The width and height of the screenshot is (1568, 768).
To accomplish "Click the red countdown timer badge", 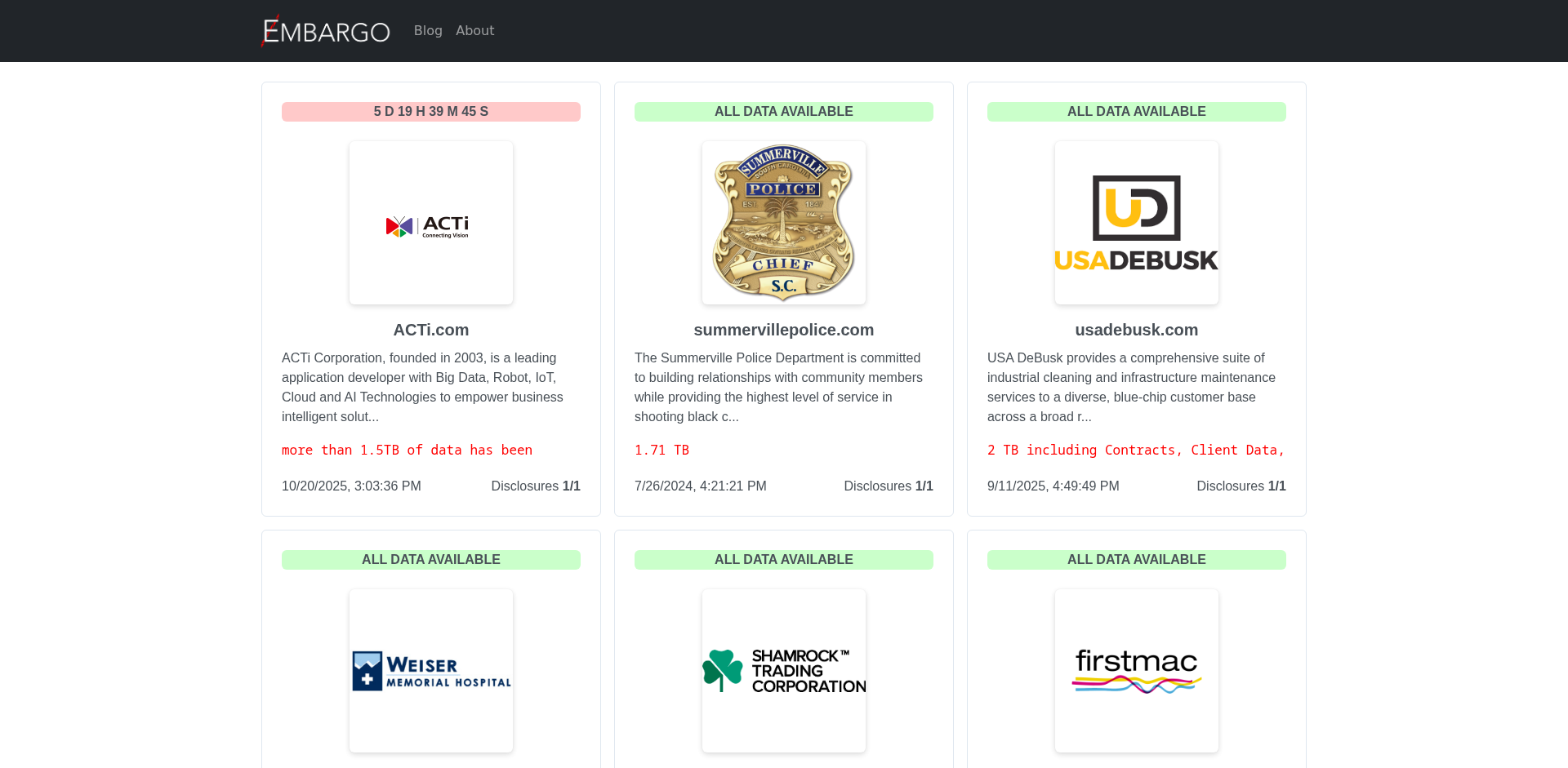I will coord(430,112).
